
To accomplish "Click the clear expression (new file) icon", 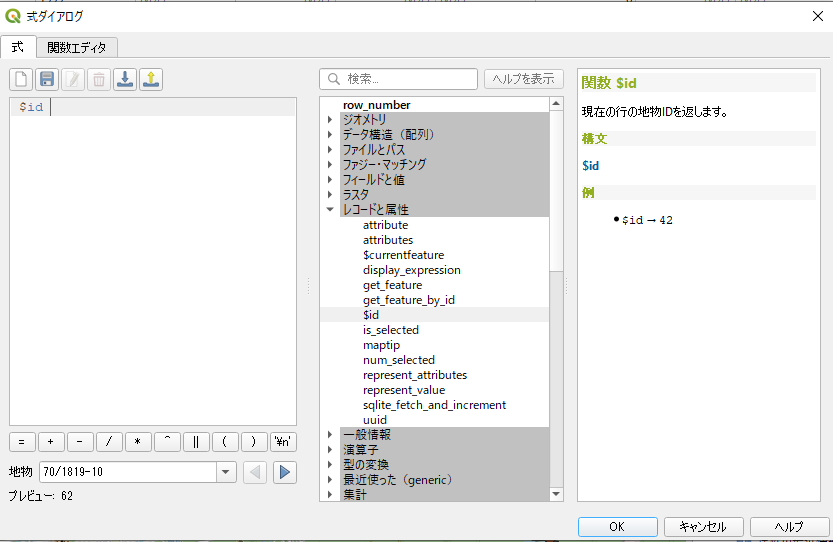I will (21, 79).
